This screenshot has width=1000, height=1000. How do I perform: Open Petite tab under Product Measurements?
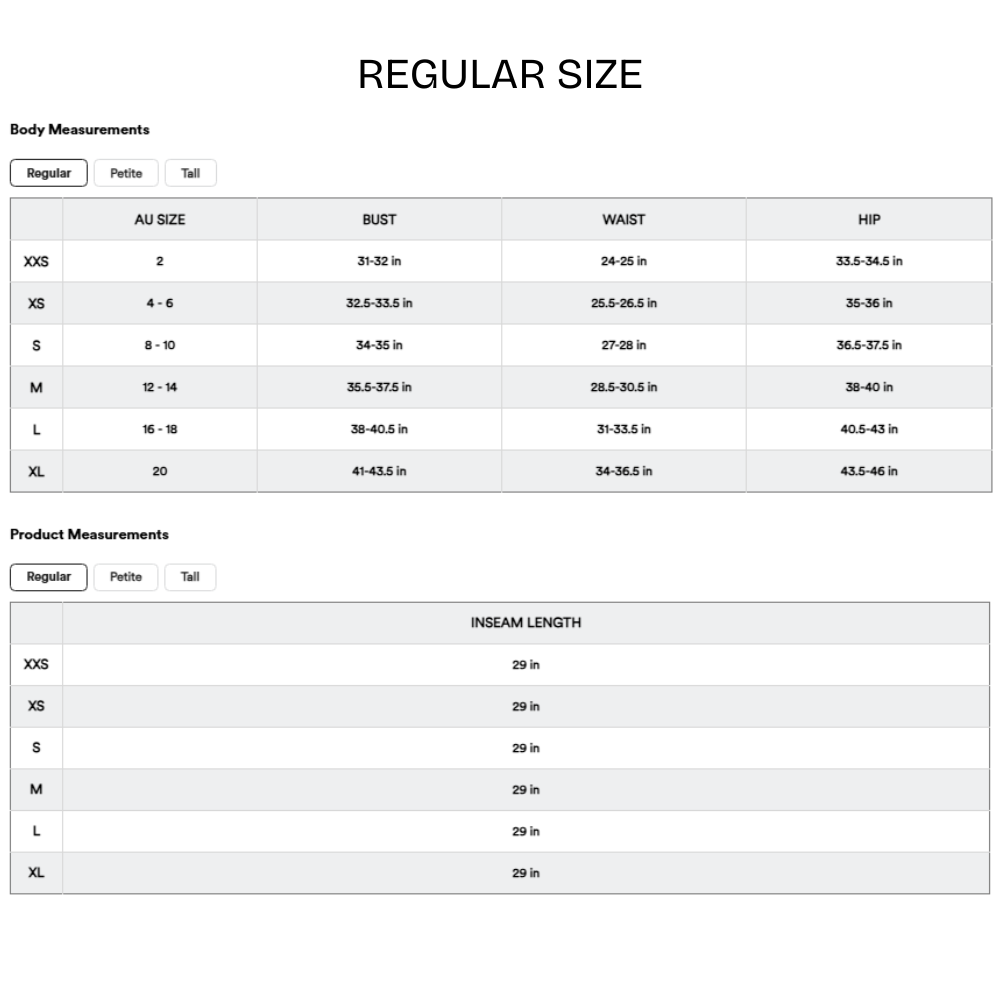coord(126,577)
